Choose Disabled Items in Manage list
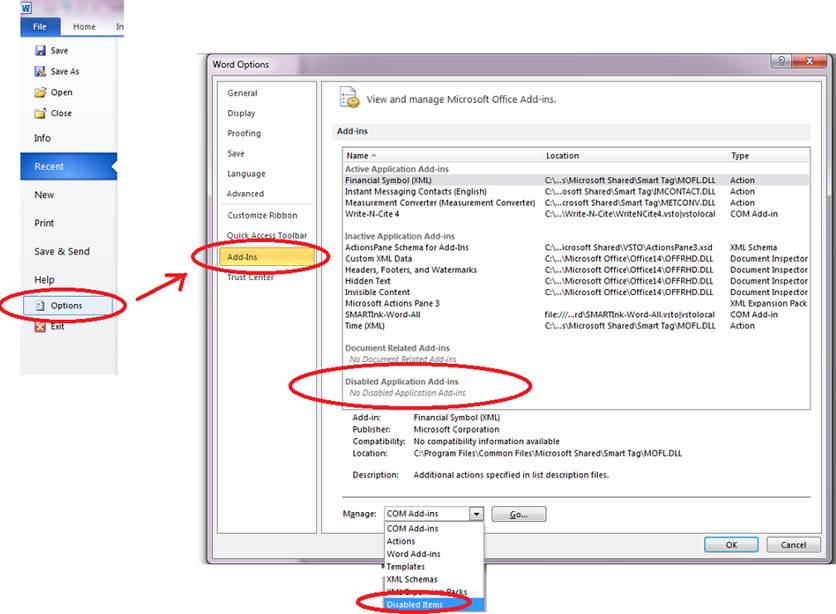The width and height of the screenshot is (836, 614). coord(434,605)
